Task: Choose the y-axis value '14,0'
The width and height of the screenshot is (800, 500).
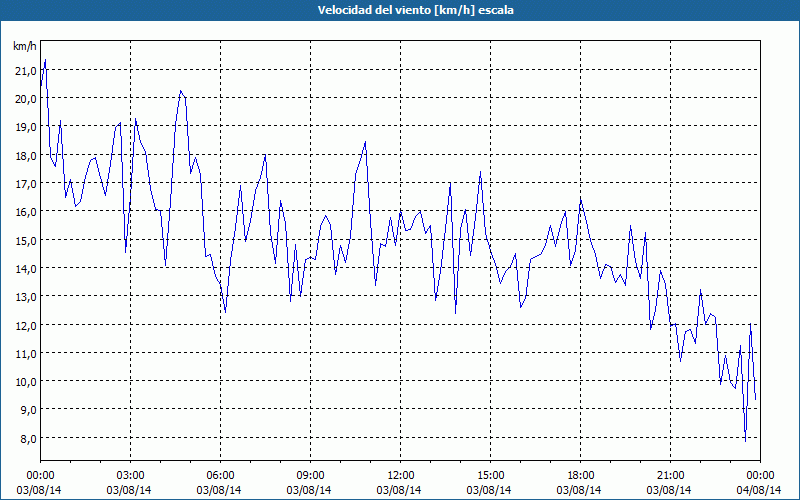Action: (x=26, y=268)
